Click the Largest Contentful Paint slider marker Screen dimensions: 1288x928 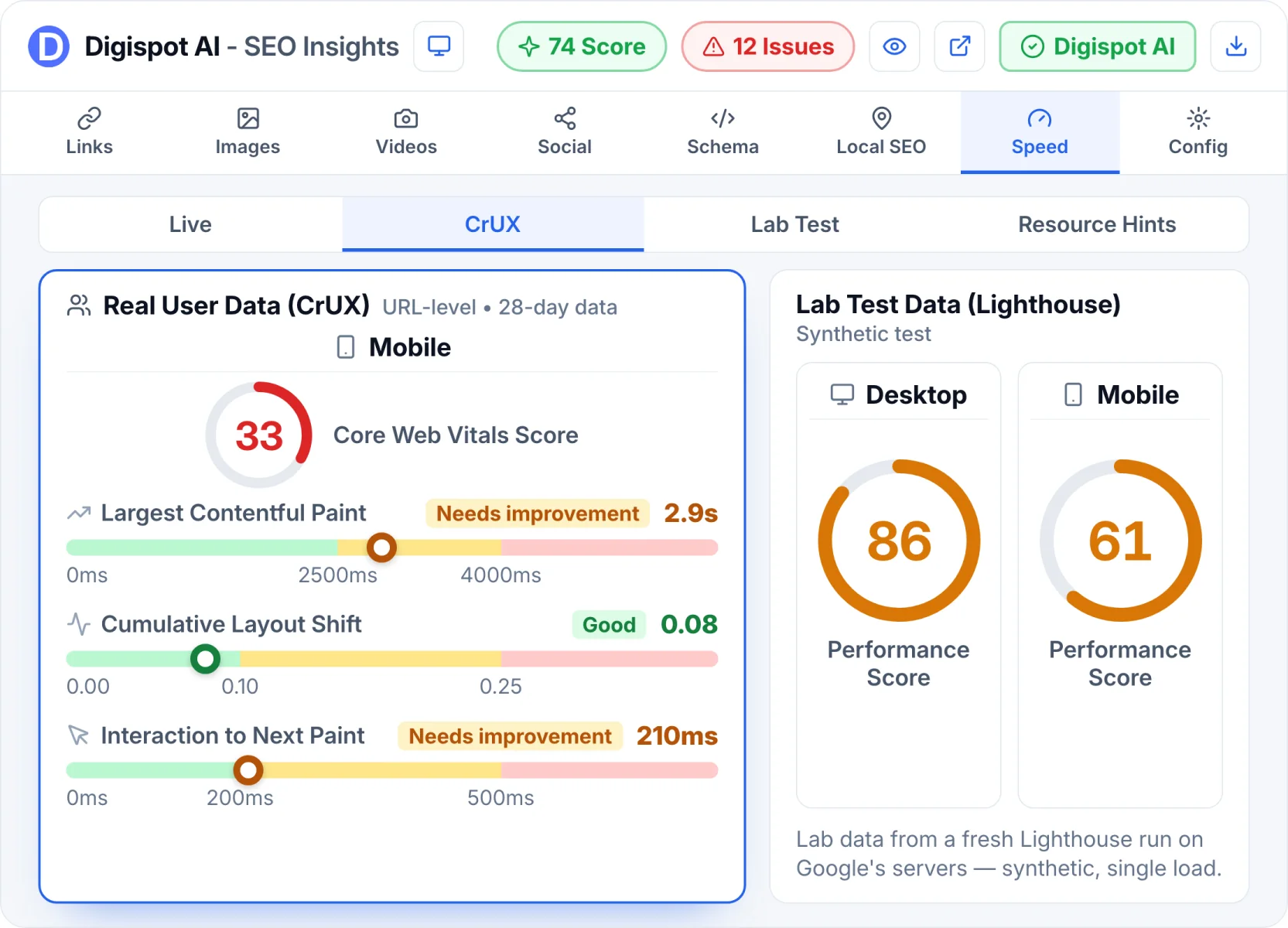coord(381,548)
